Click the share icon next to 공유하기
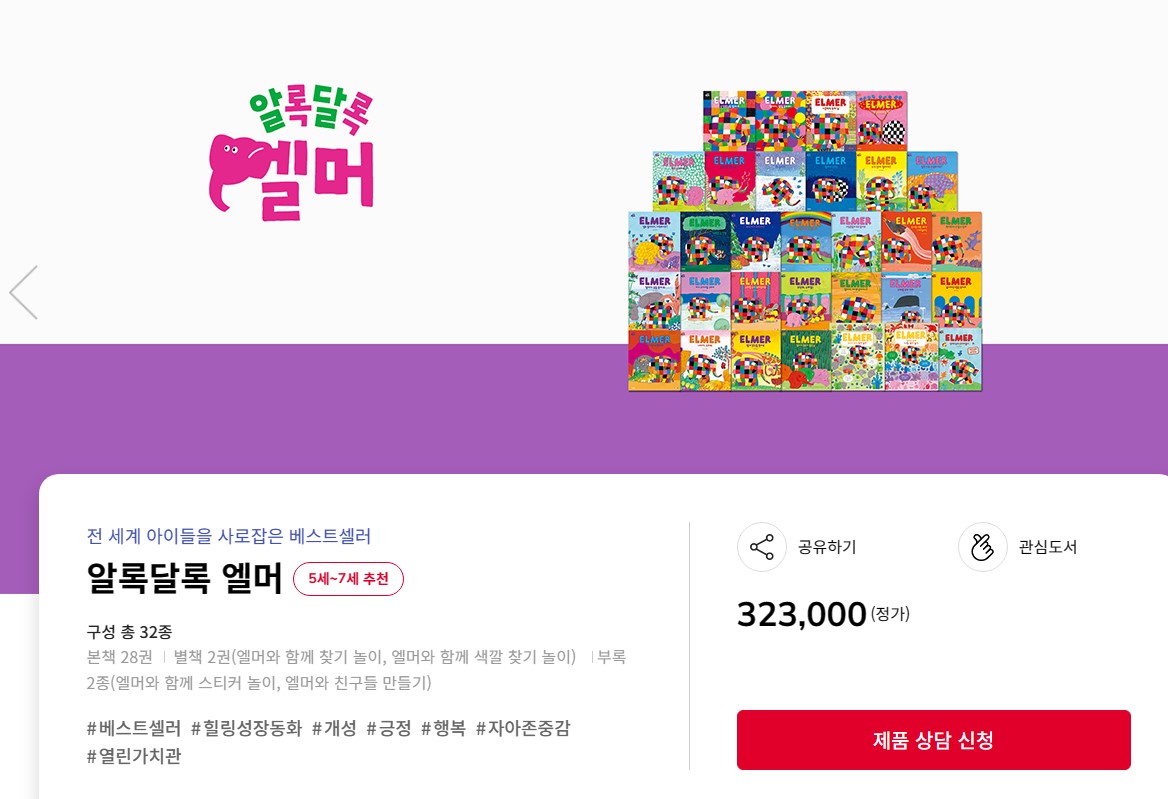Image resolution: width=1168 pixels, height=799 pixels. [x=761, y=547]
